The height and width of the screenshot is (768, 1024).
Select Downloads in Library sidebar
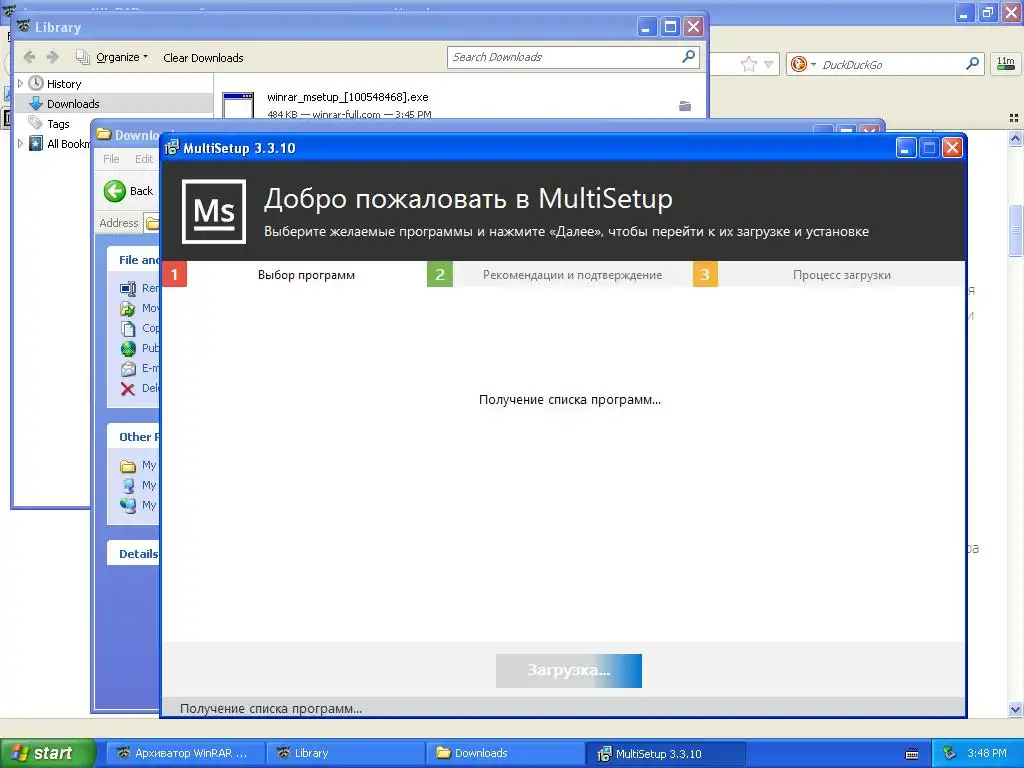click(x=73, y=104)
